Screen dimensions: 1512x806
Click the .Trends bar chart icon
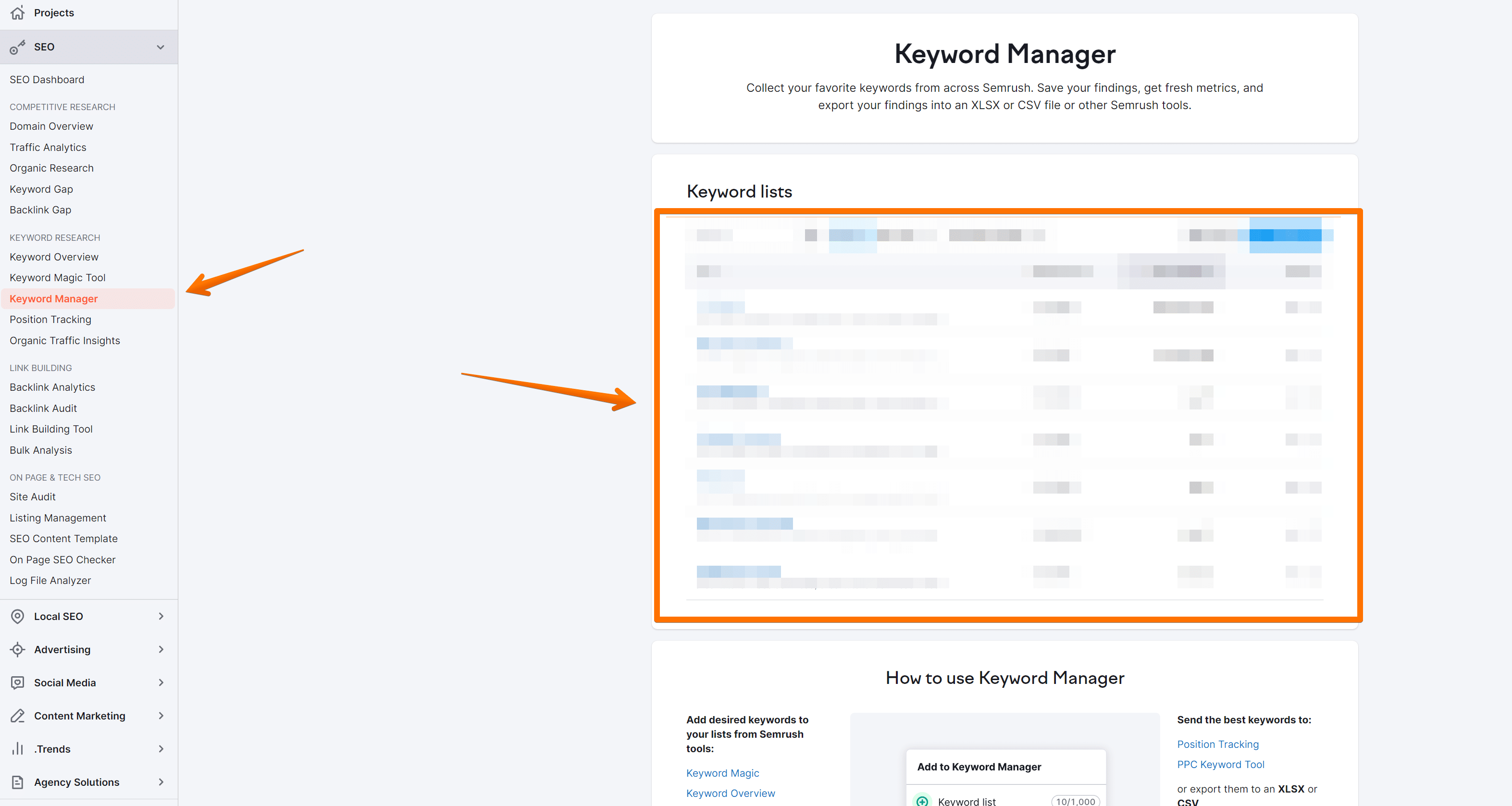click(x=18, y=749)
